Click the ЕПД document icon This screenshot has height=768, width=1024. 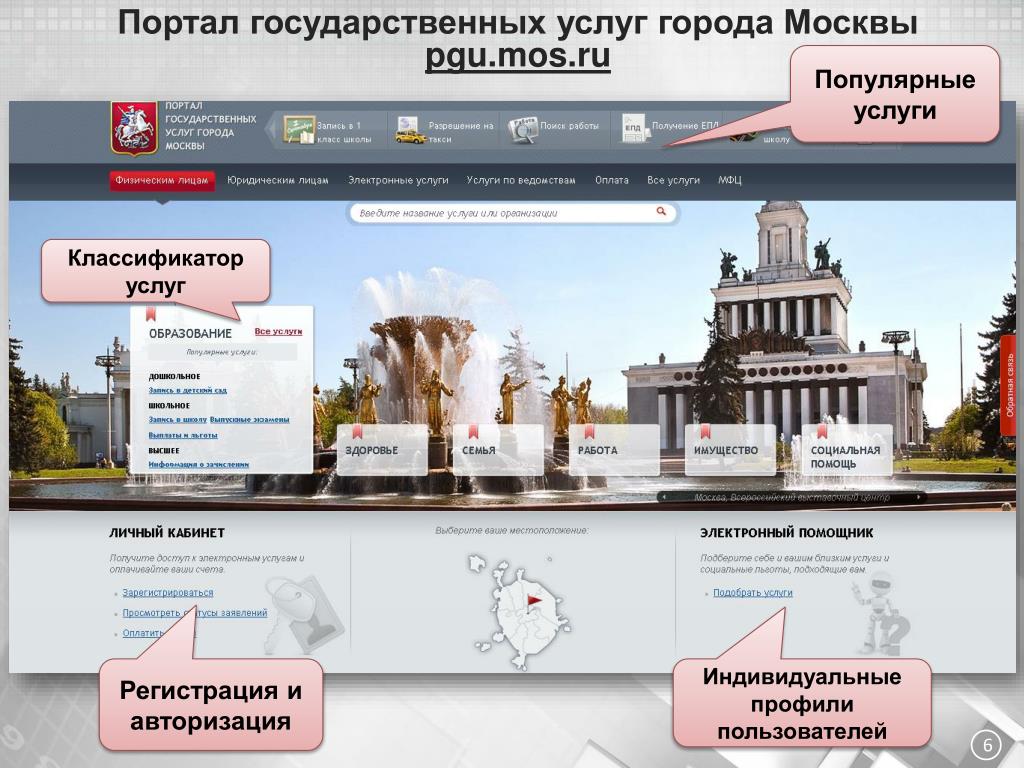point(633,129)
